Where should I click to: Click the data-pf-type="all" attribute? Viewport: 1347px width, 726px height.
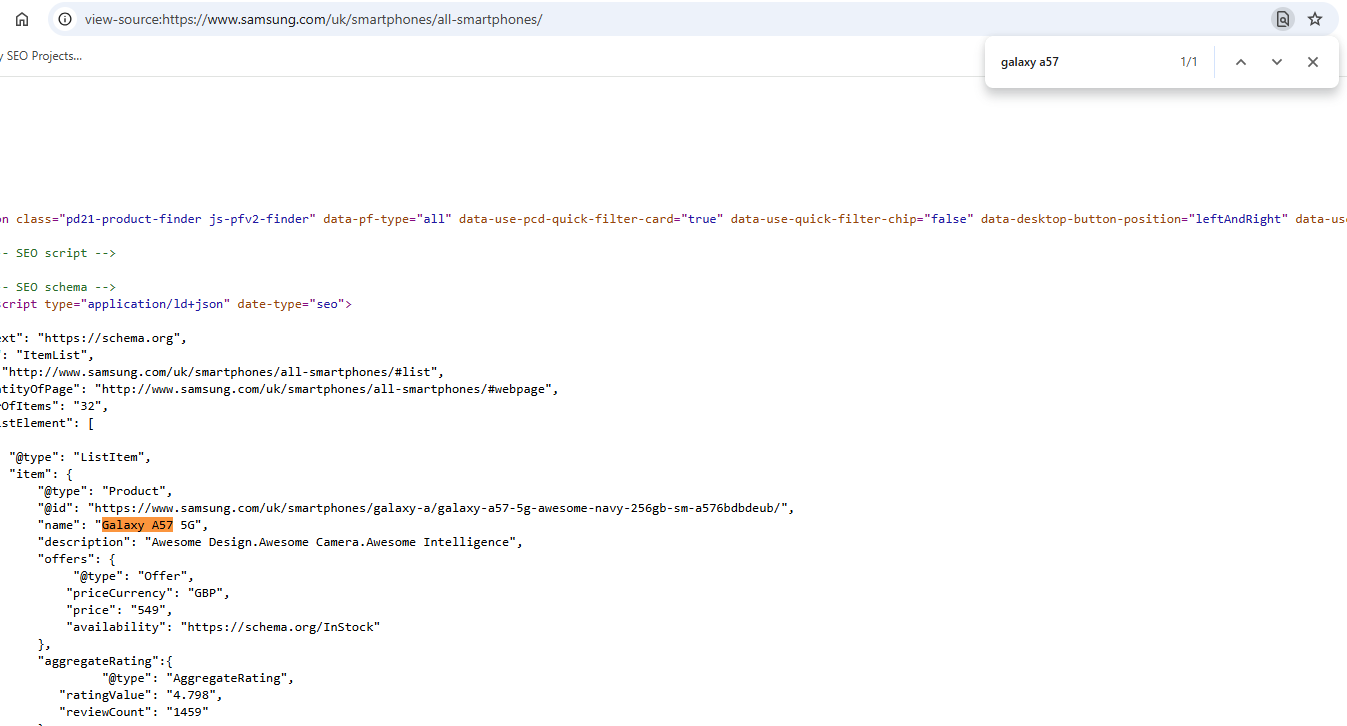(388, 219)
